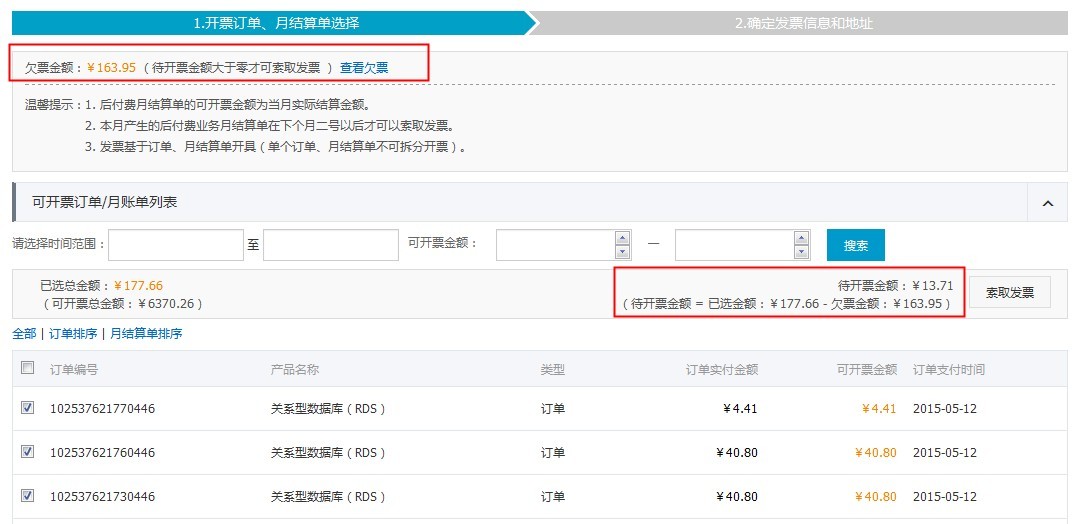Collapse the 可开票订单/月账单列表 panel chevron
The width and height of the screenshot is (1083, 524).
(1047, 203)
